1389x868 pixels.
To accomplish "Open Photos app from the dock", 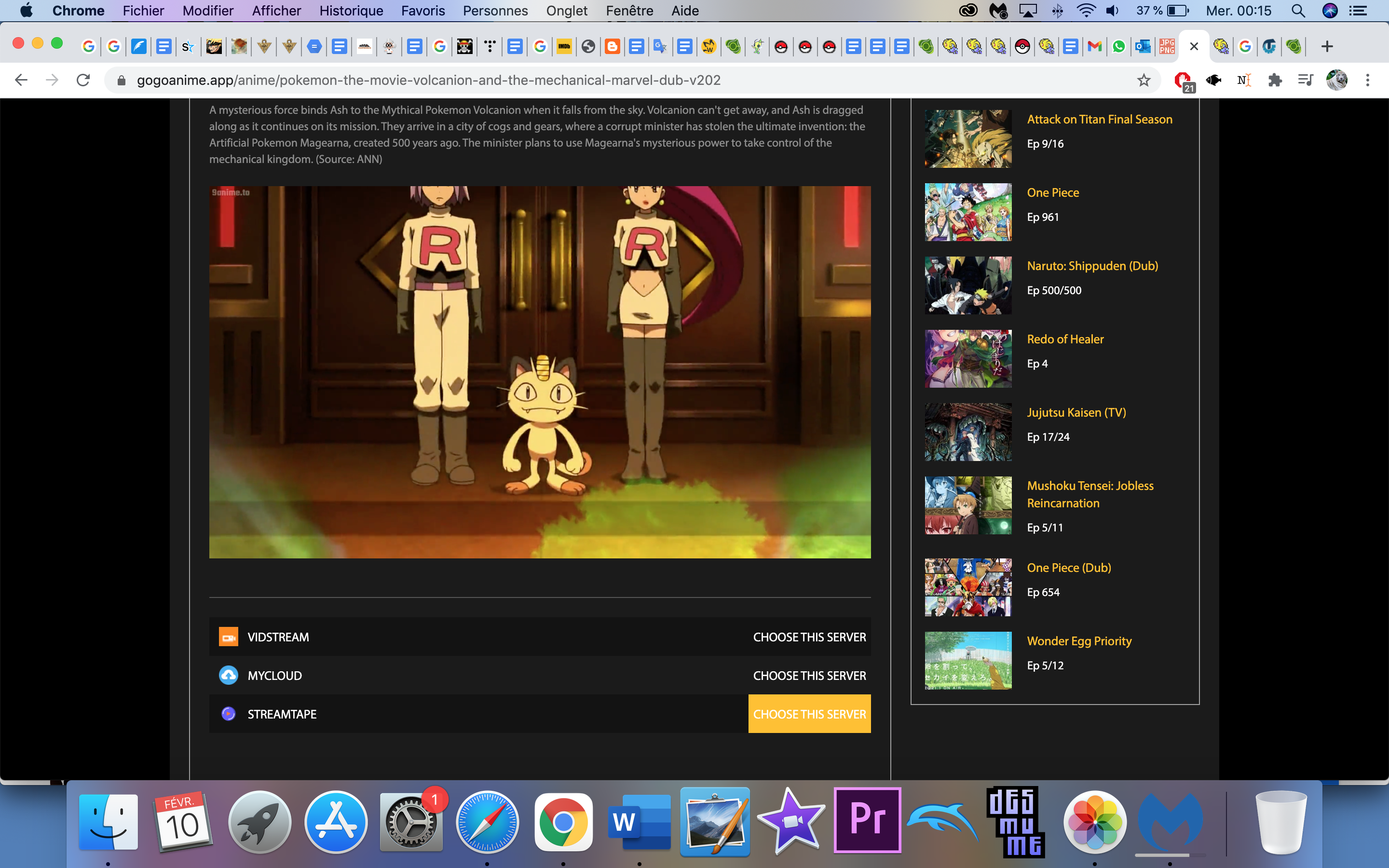I will (x=1094, y=822).
